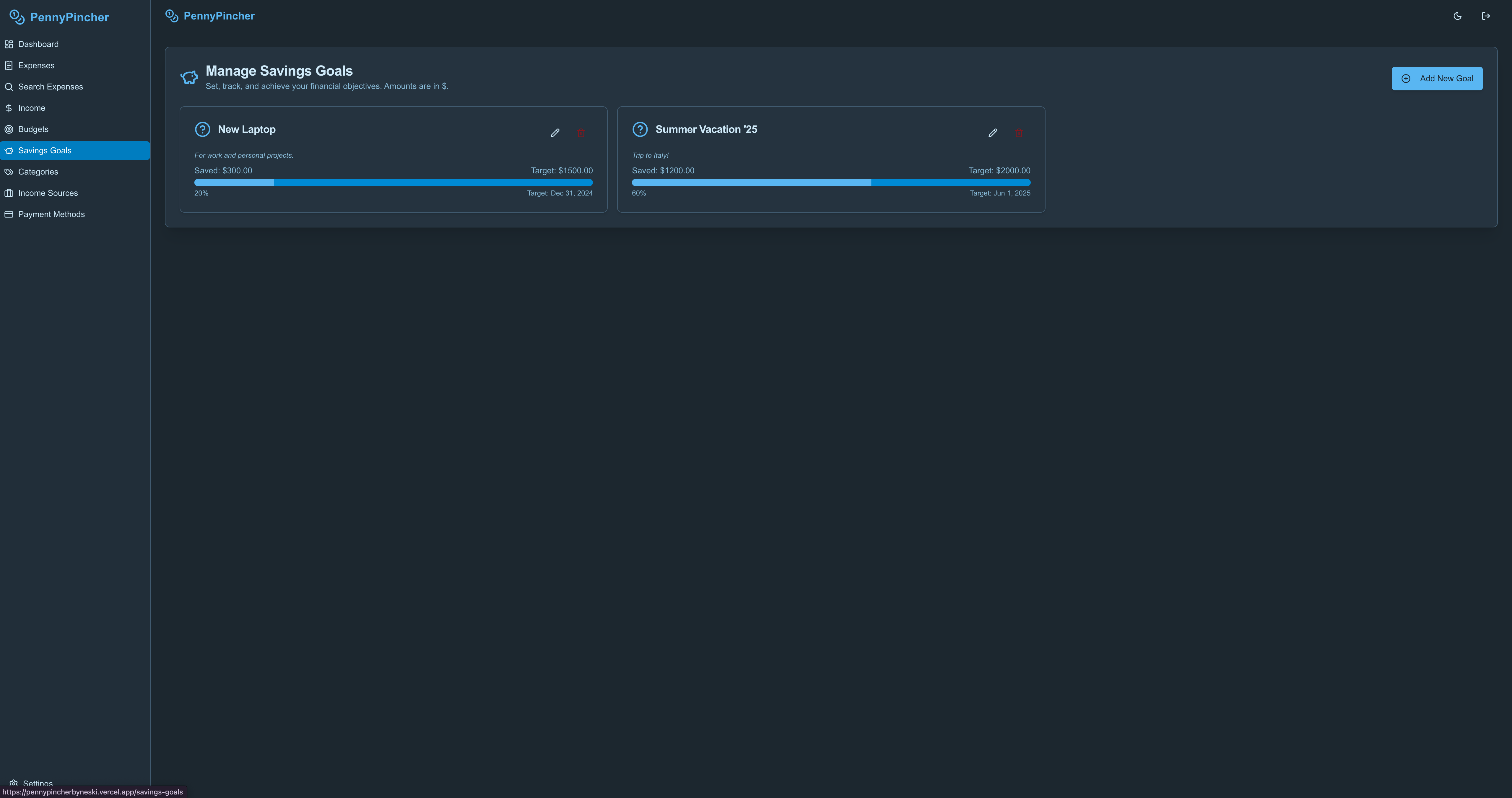Click the 'Set, track, and achieve' subtitle text

click(x=327, y=86)
